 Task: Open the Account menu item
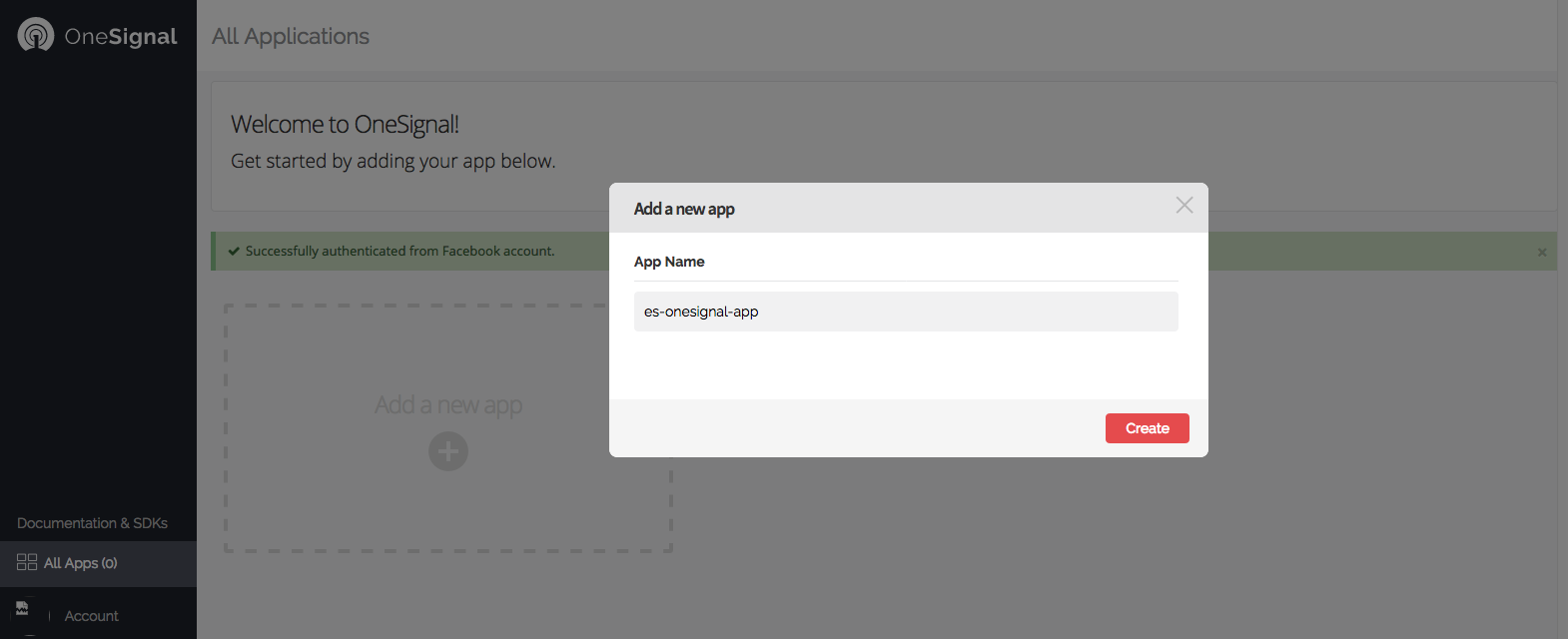91,616
